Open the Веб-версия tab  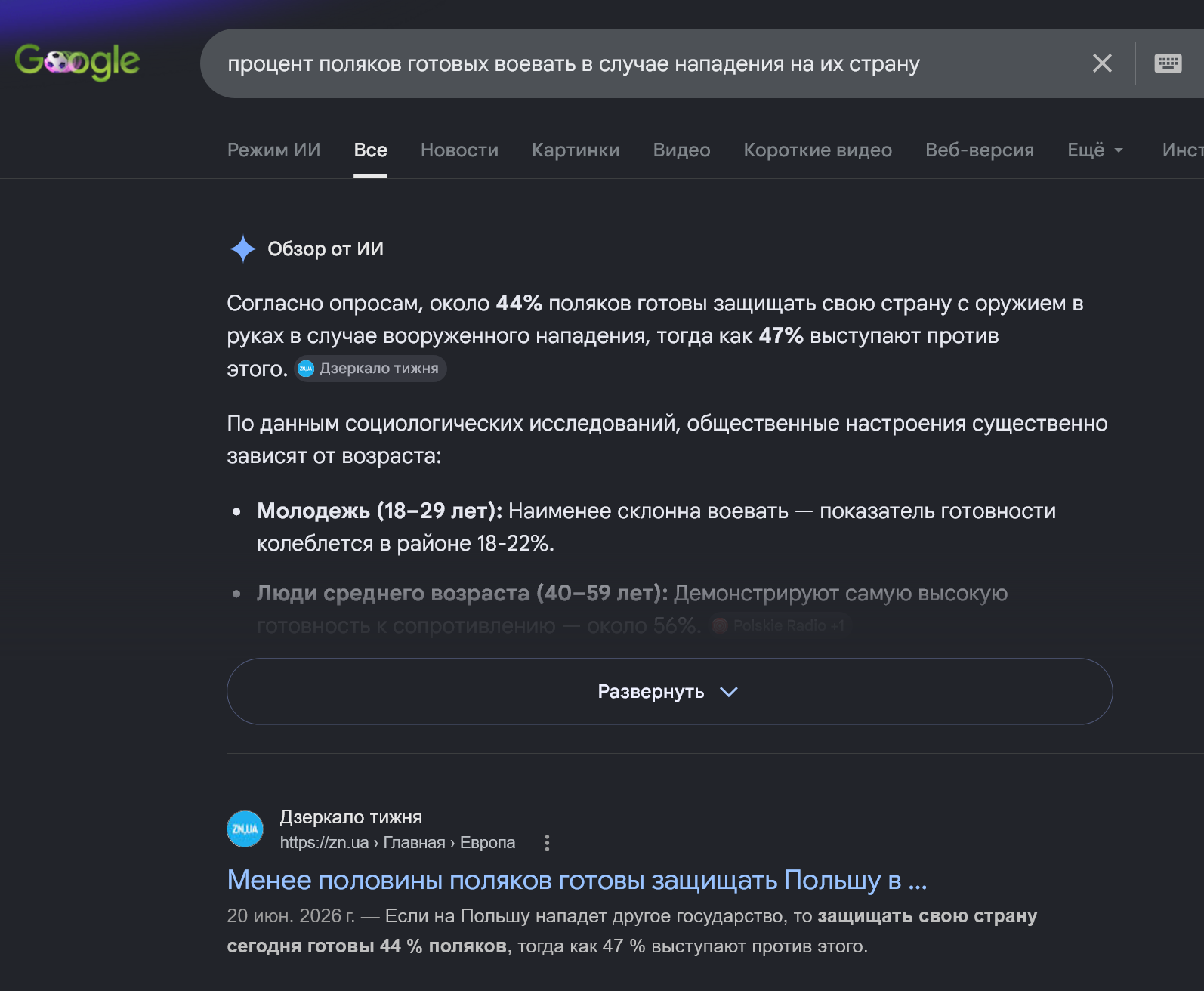pos(980,150)
